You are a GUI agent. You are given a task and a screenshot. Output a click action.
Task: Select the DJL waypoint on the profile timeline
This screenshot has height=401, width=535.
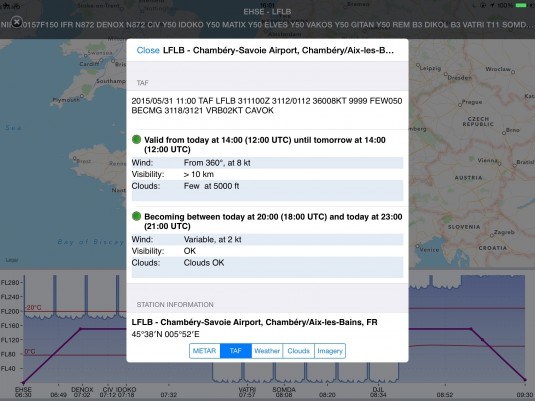pyautogui.click(x=378, y=392)
